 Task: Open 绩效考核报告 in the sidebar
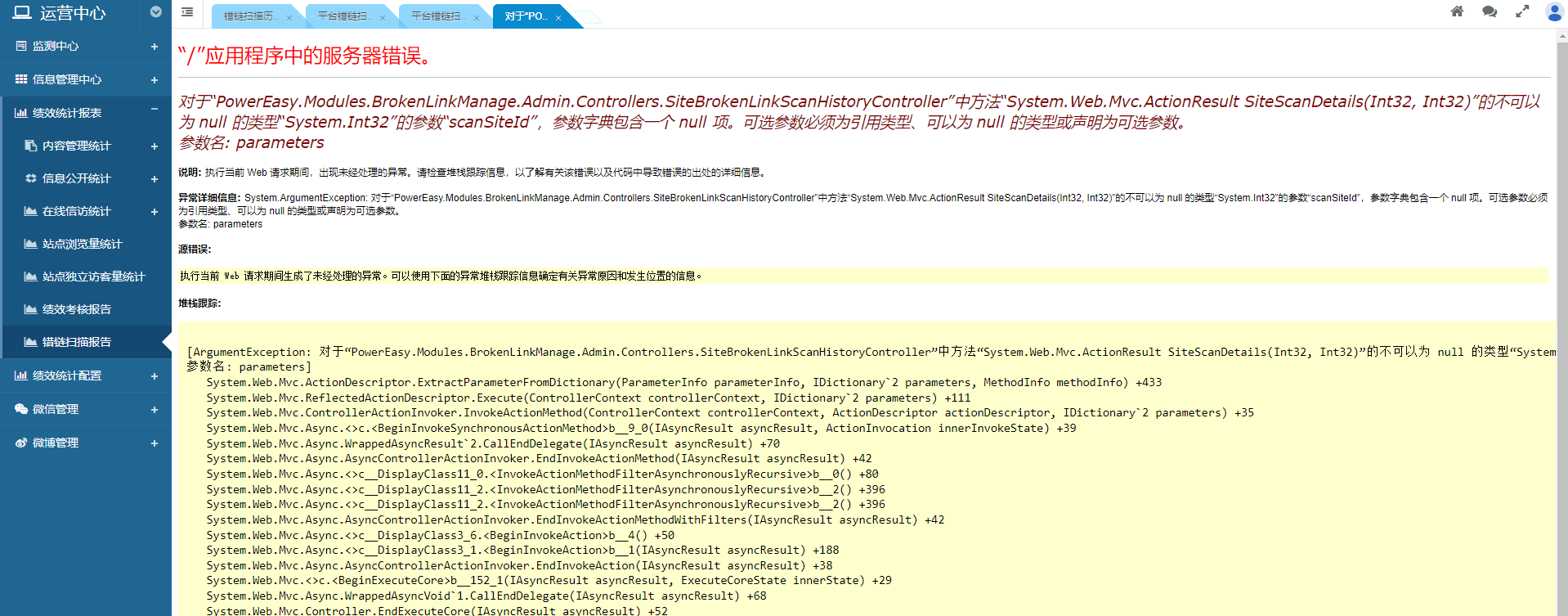(76, 309)
